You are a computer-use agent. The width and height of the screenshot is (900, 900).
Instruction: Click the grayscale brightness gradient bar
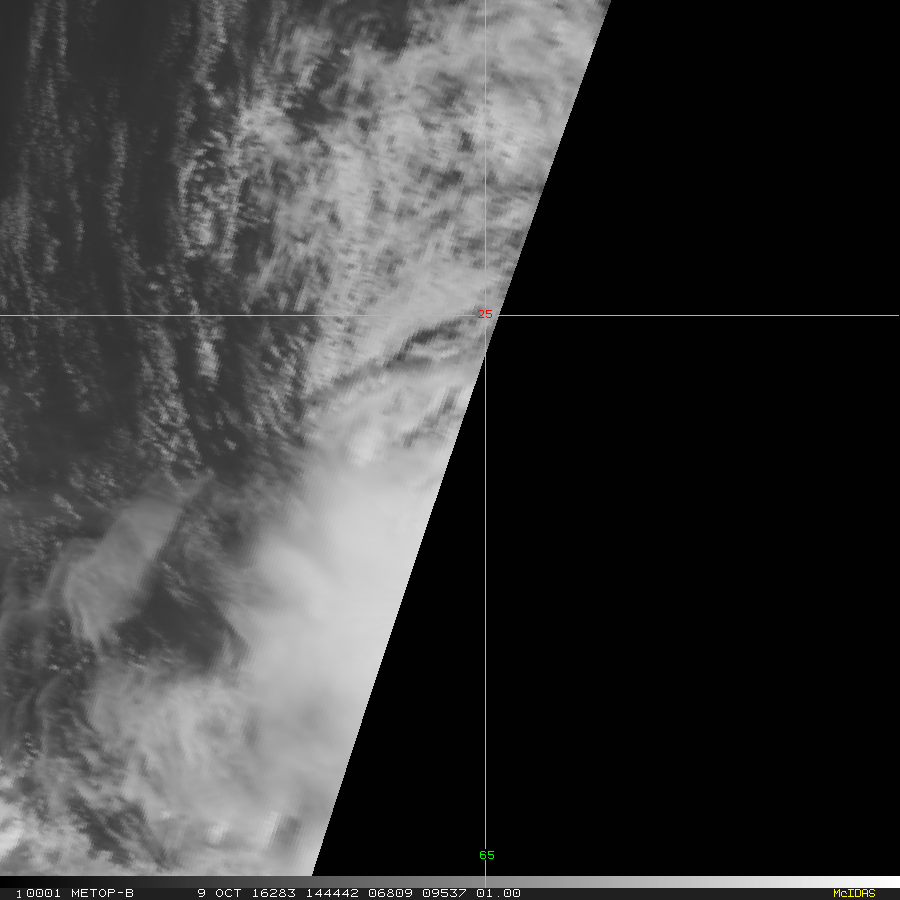450,882
